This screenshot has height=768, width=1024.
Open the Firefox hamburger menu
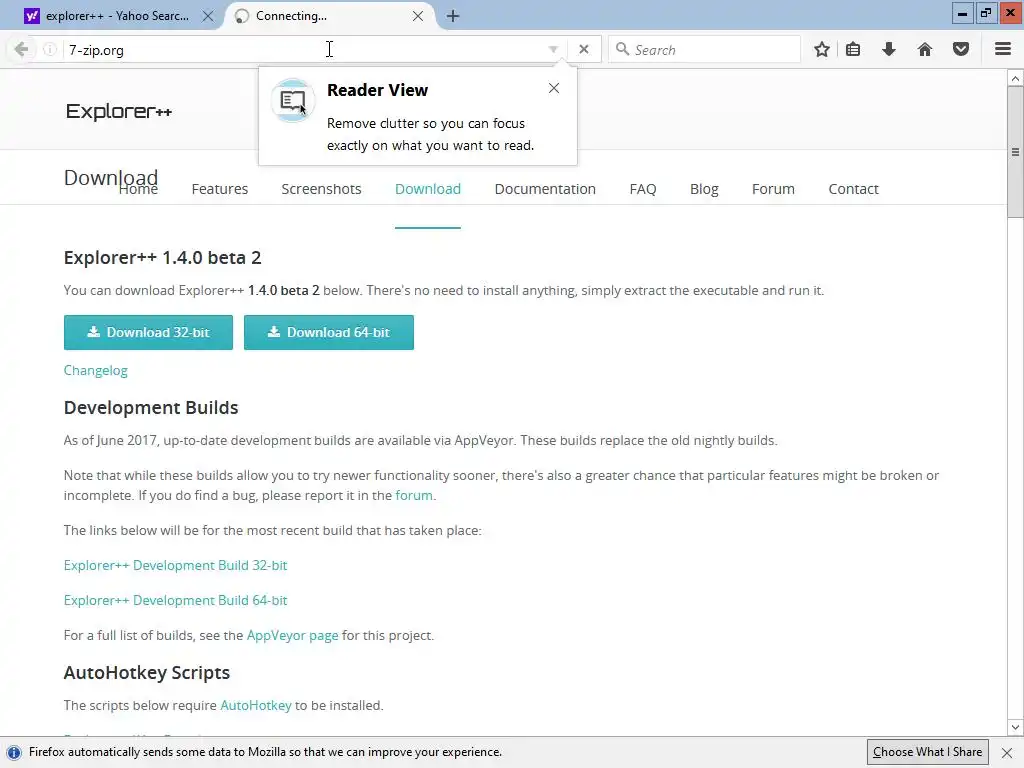point(1003,50)
